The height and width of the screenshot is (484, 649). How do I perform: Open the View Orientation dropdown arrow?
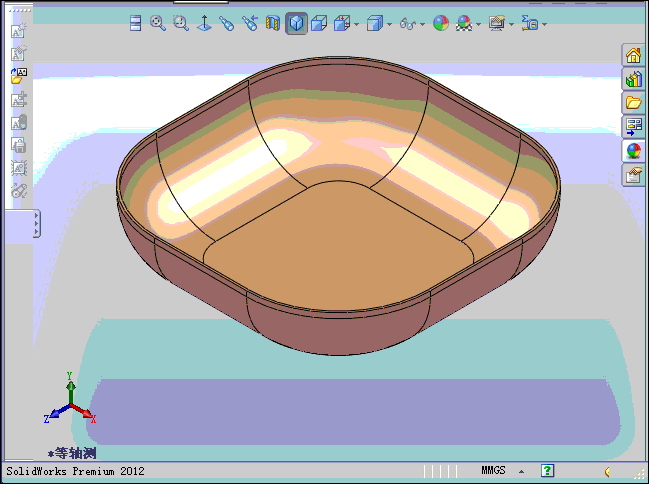356,24
